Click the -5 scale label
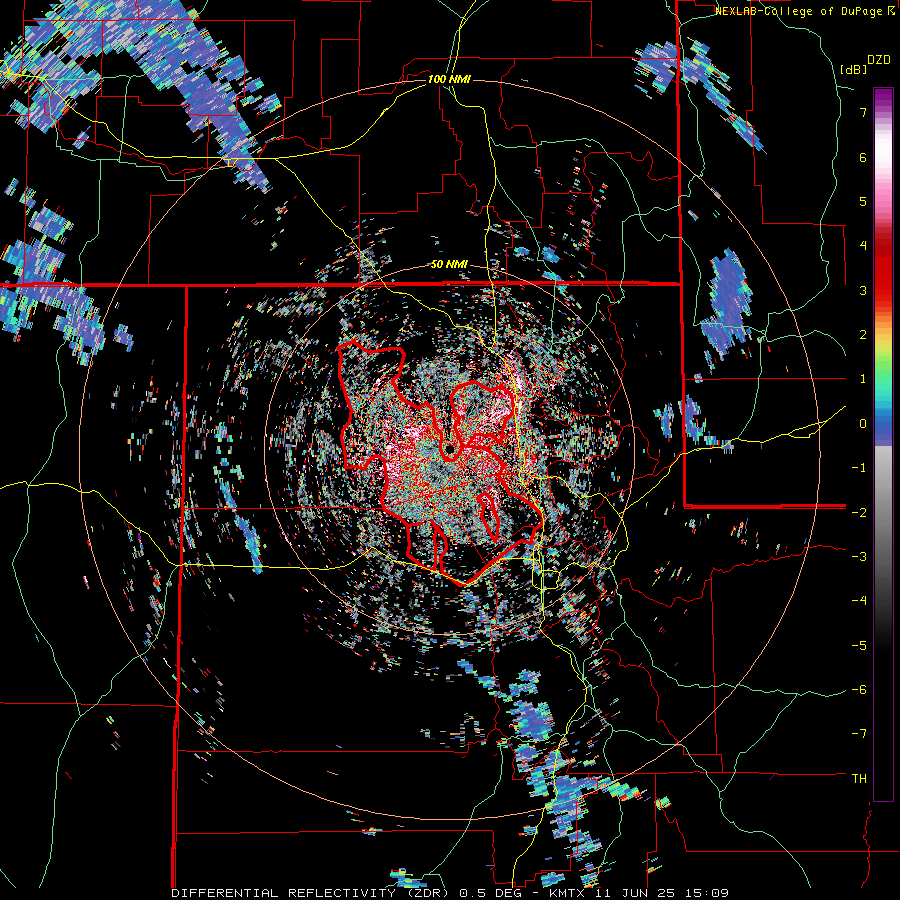 (x=859, y=645)
